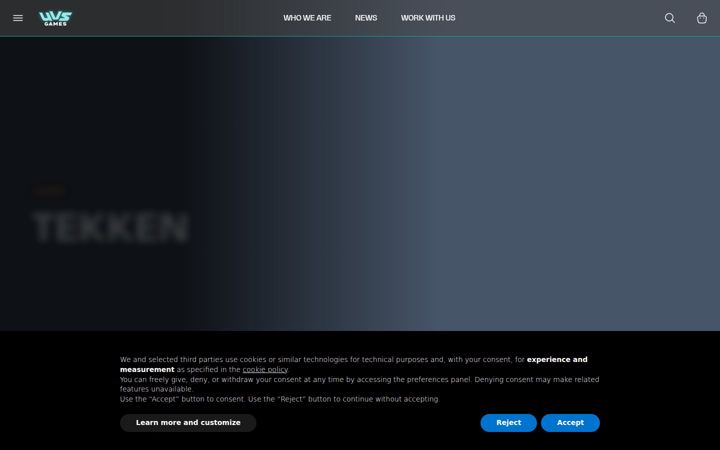The image size is (720, 450).
Task: Open the WHO WE ARE menu
Action: 307,18
